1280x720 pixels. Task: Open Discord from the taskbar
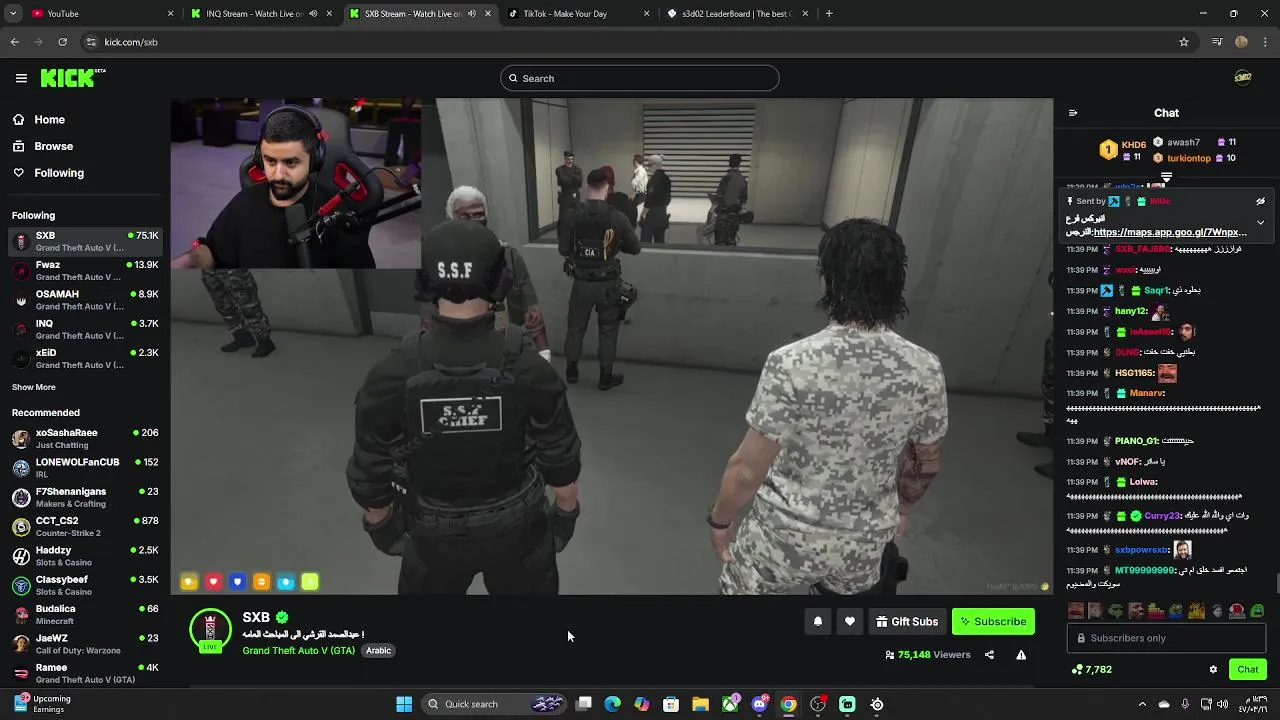(x=759, y=704)
